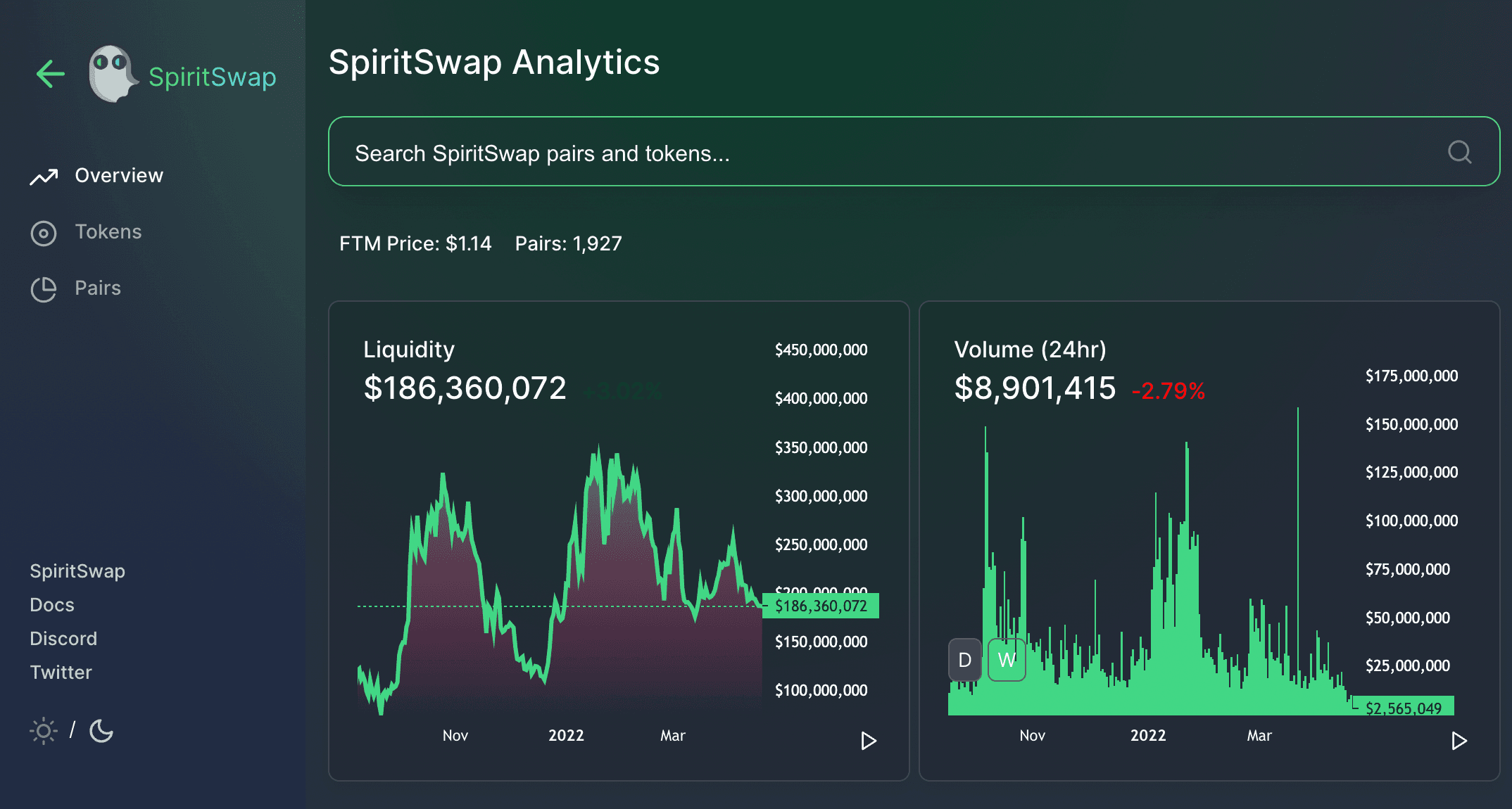Click the FTM Price: $1.14 text
The image size is (1512, 809).
tap(415, 243)
